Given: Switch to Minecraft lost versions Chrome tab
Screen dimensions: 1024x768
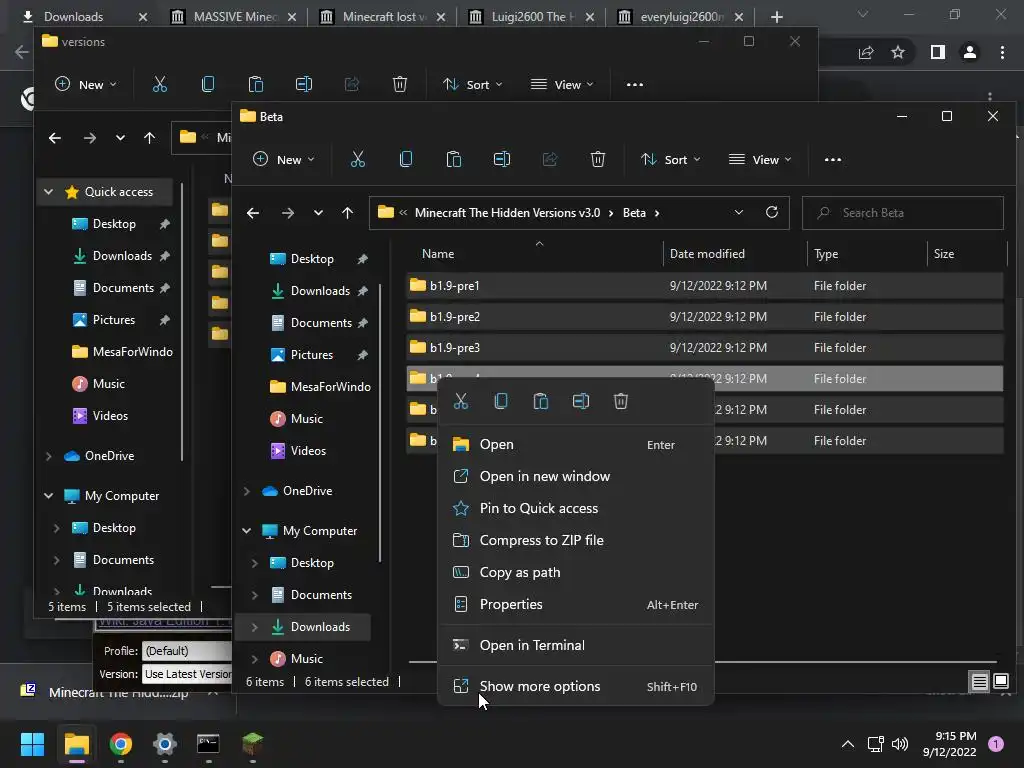Looking at the screenshot, I should pyautogui.click(x=382, y=17).
